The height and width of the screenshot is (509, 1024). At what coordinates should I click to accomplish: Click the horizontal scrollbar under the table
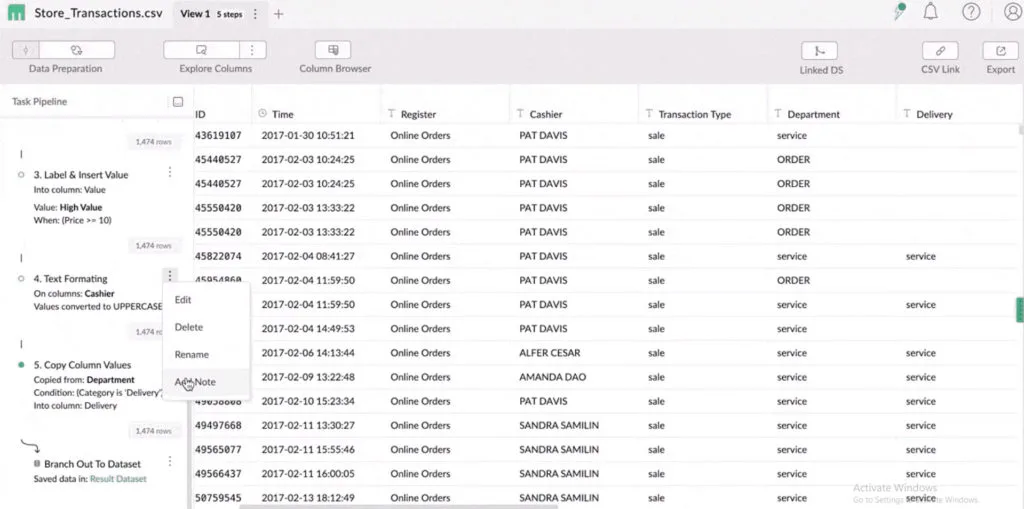pyautogui.click(x=398, y=506)
